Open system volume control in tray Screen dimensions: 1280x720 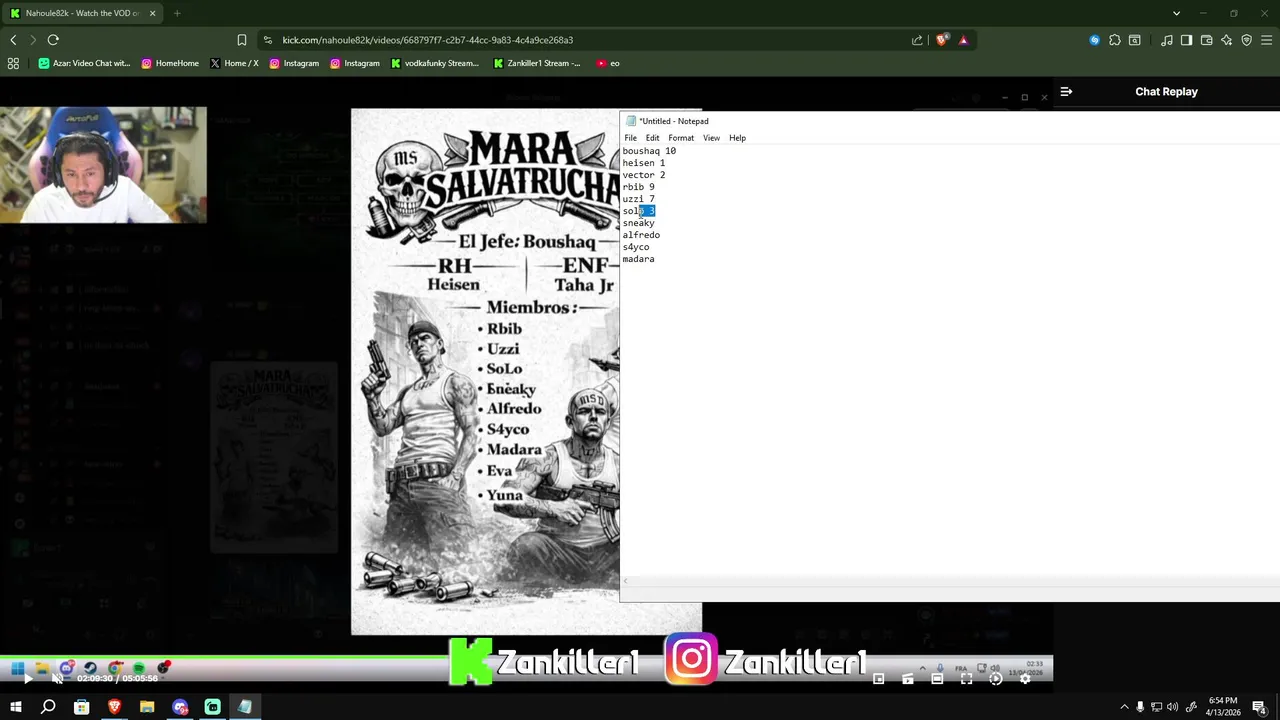coord(1172,707)
